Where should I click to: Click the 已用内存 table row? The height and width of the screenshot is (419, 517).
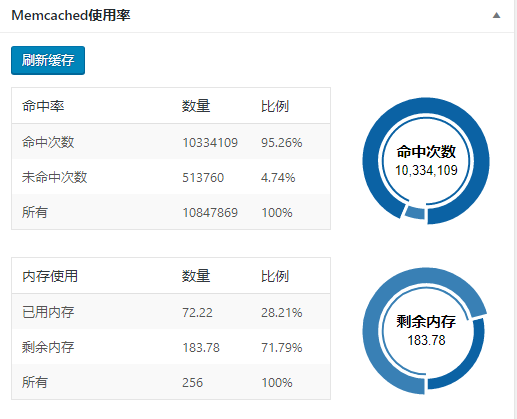(x=171, y=312)
